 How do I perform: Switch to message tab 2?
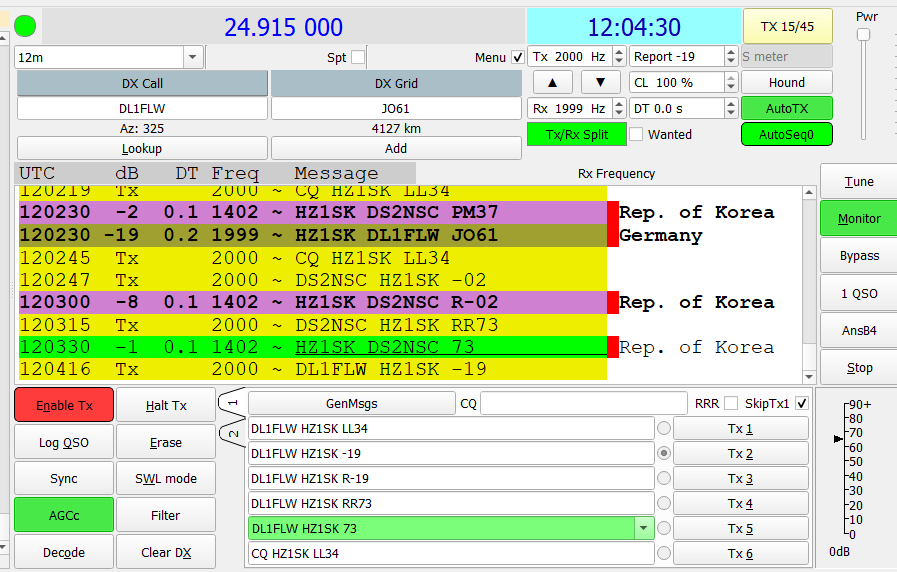(232, 434)
